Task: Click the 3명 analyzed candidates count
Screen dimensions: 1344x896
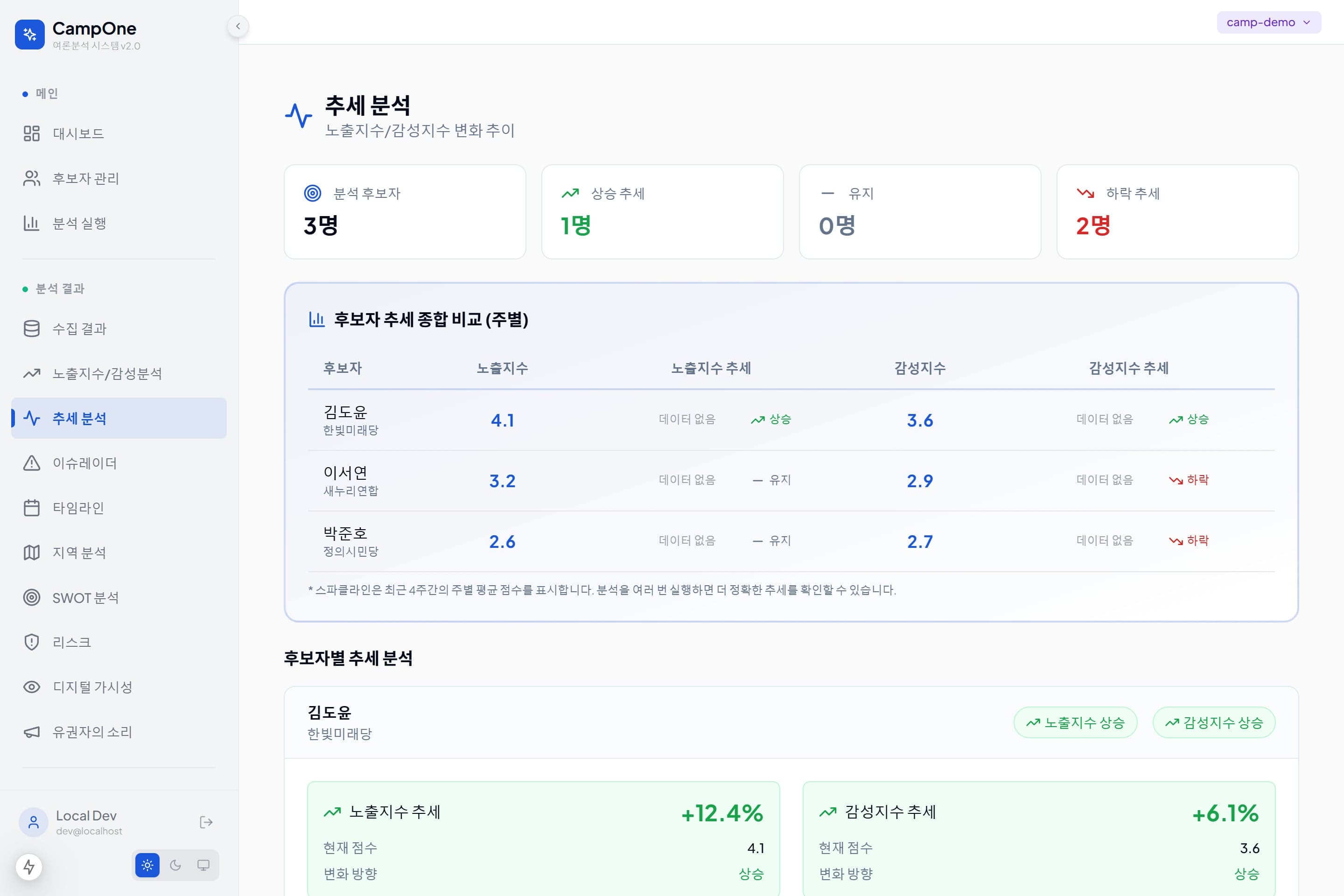Action: (x=321, y=225)
